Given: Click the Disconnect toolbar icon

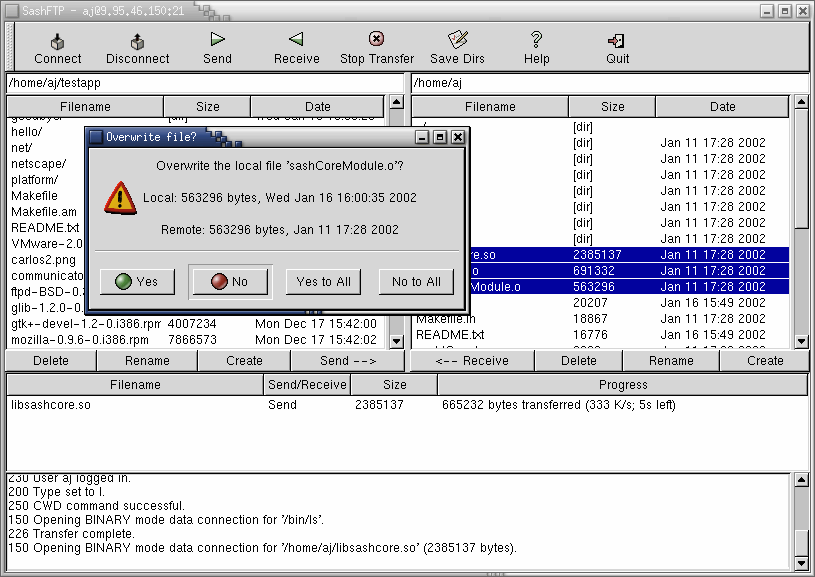Looking at the screenshot, I should [x=137, y=41].
